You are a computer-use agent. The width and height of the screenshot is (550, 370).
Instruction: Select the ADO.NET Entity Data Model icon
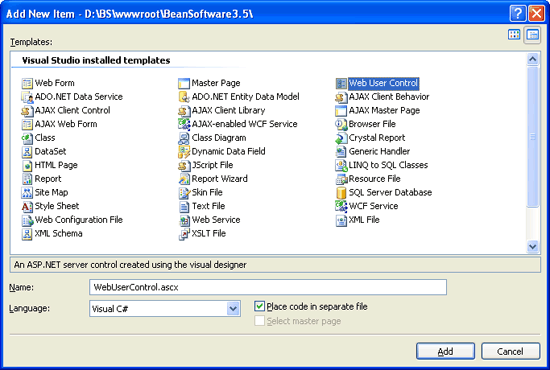coord(184,97)
